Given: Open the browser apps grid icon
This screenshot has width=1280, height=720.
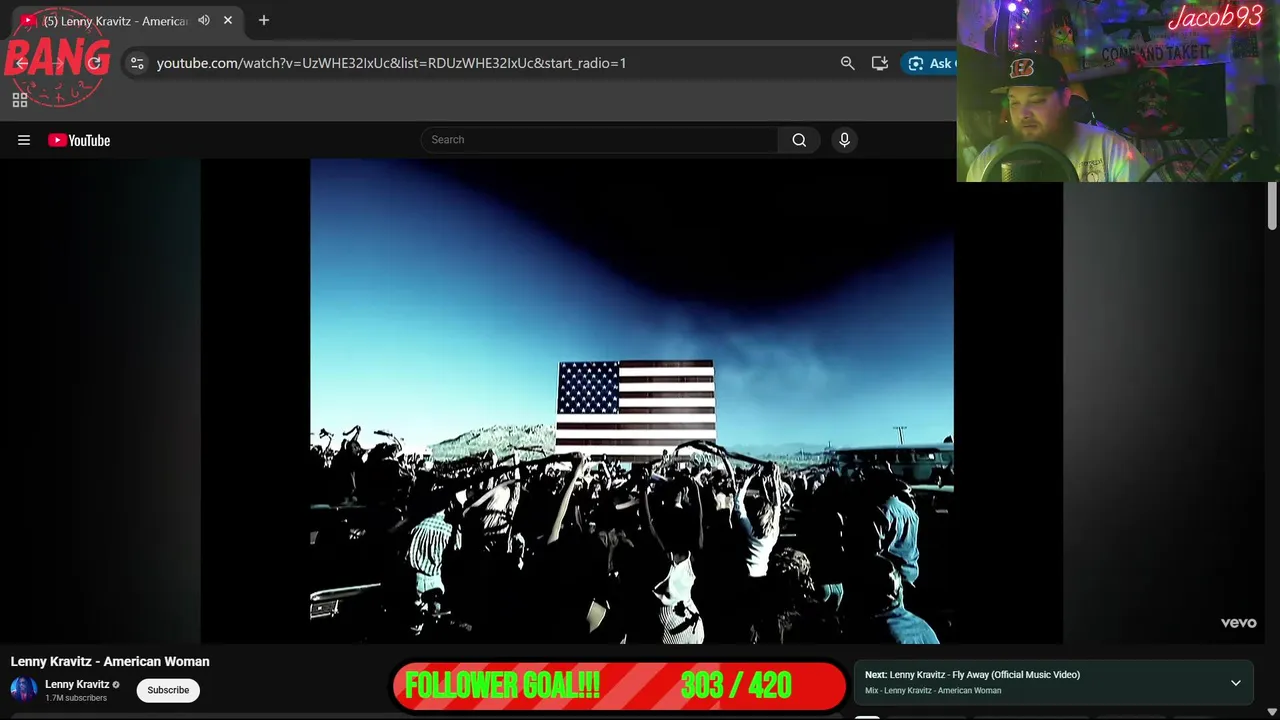Looking at the screenshot, I should pyautogui.click(x=19, y=99).
